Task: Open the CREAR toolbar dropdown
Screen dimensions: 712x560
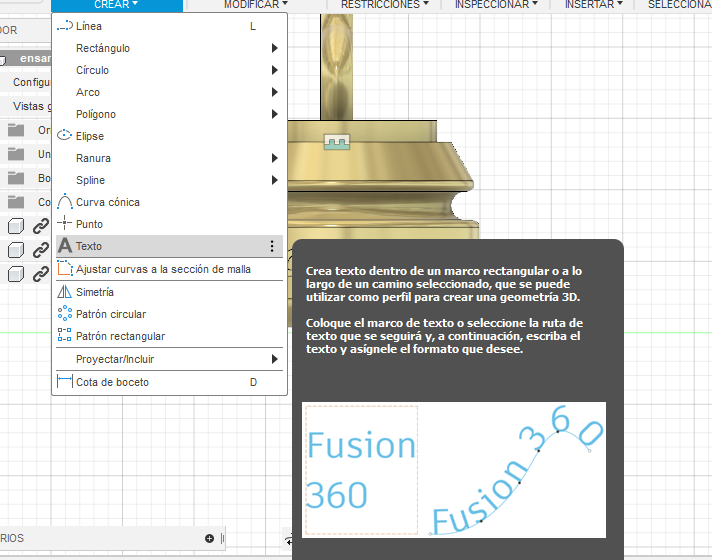Action: tap(117, 5)
